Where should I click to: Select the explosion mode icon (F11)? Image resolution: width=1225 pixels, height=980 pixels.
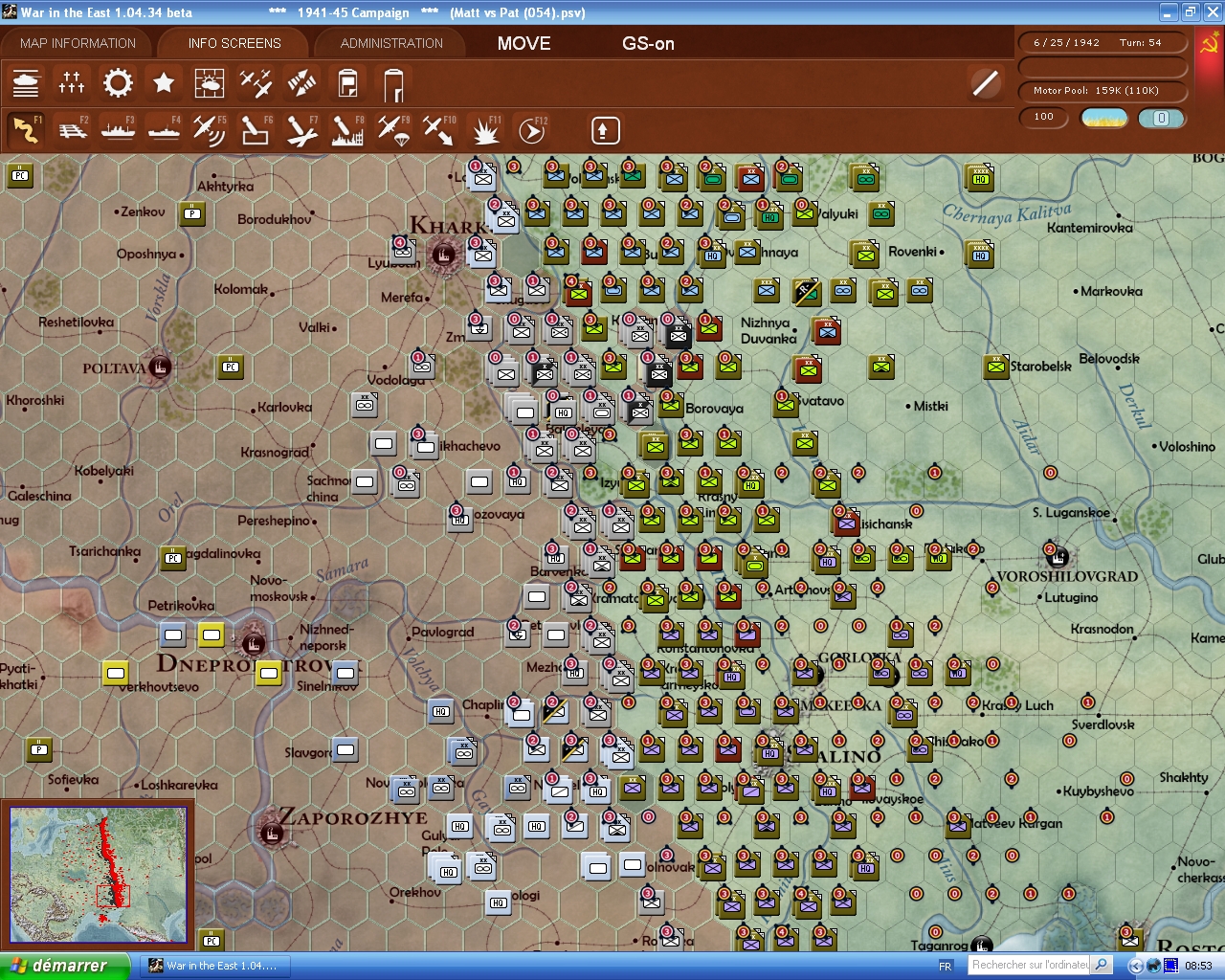[x=485, y=130]
